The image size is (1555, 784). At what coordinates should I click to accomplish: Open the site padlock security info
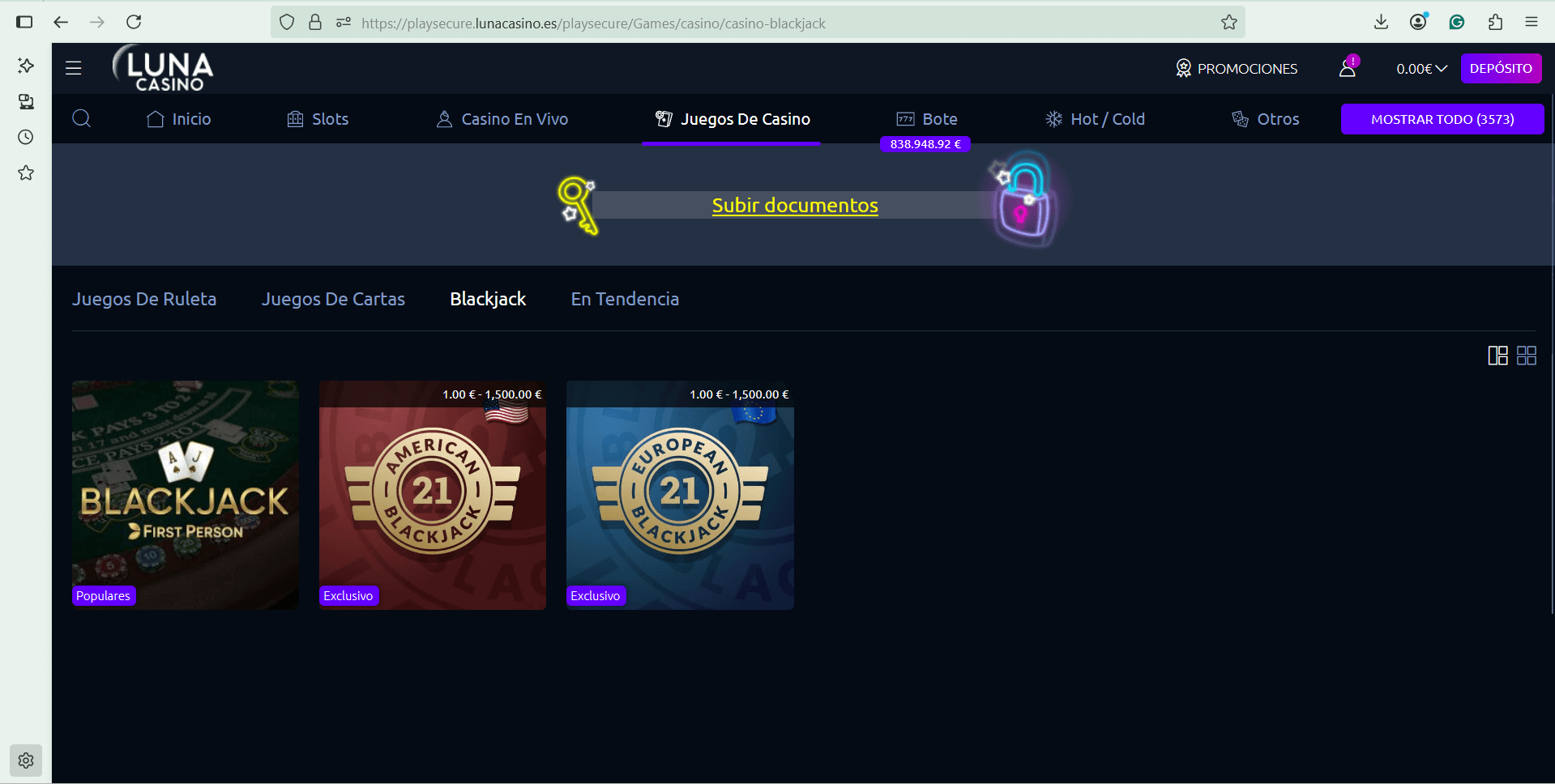tap(315, 23)
